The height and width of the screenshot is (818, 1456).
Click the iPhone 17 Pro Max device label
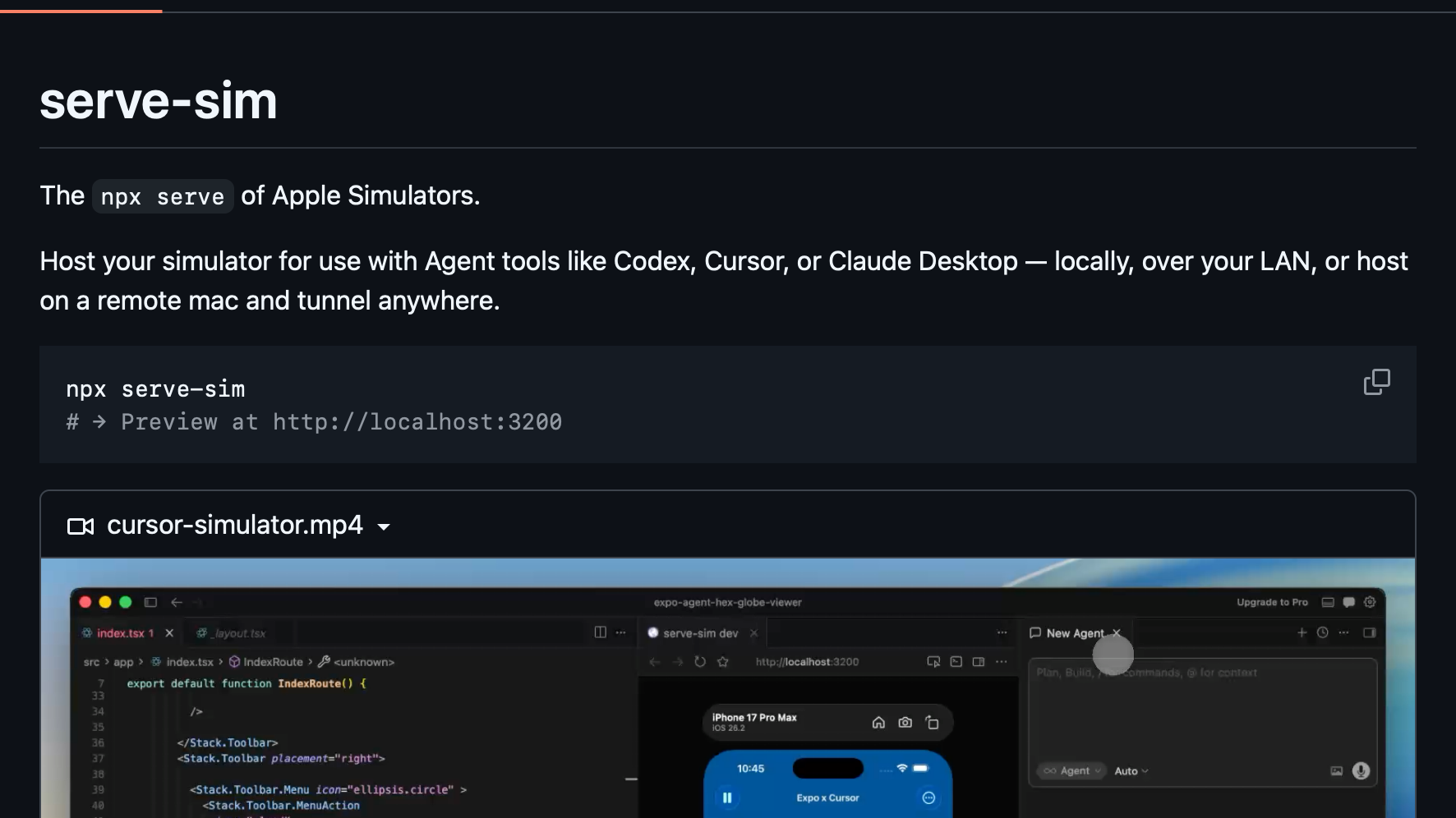754,718
